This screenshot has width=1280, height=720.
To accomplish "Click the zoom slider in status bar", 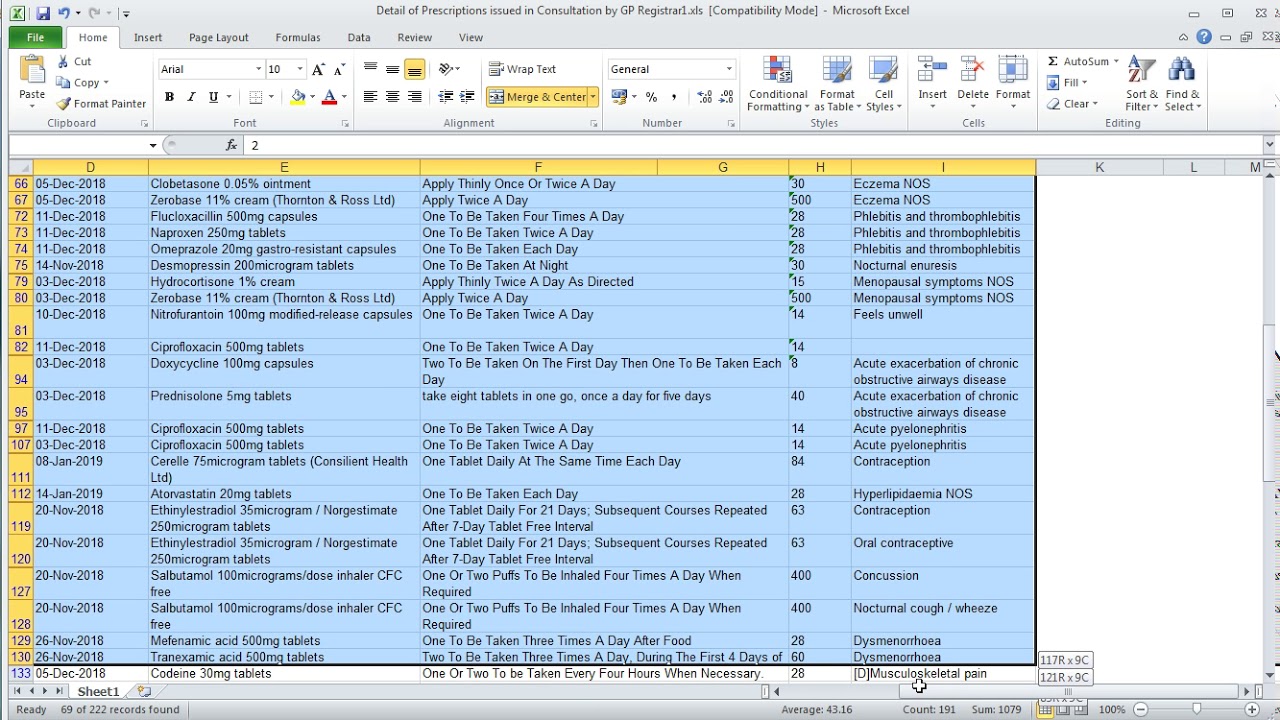I will pyautogui.click(x=1196, y=709).
